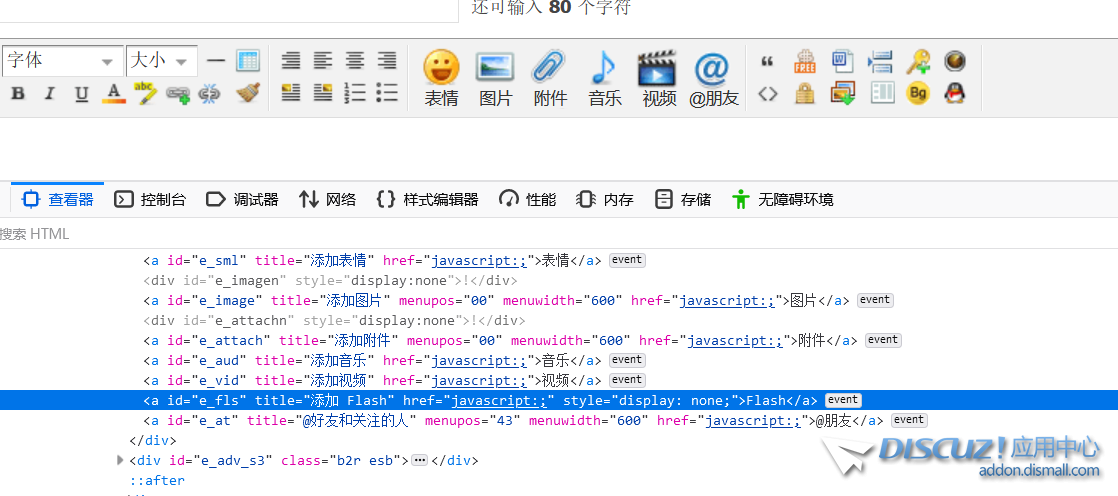This screenshot has height=496, width=1118.
Task: Insert a numbered list
Action: 355,93
